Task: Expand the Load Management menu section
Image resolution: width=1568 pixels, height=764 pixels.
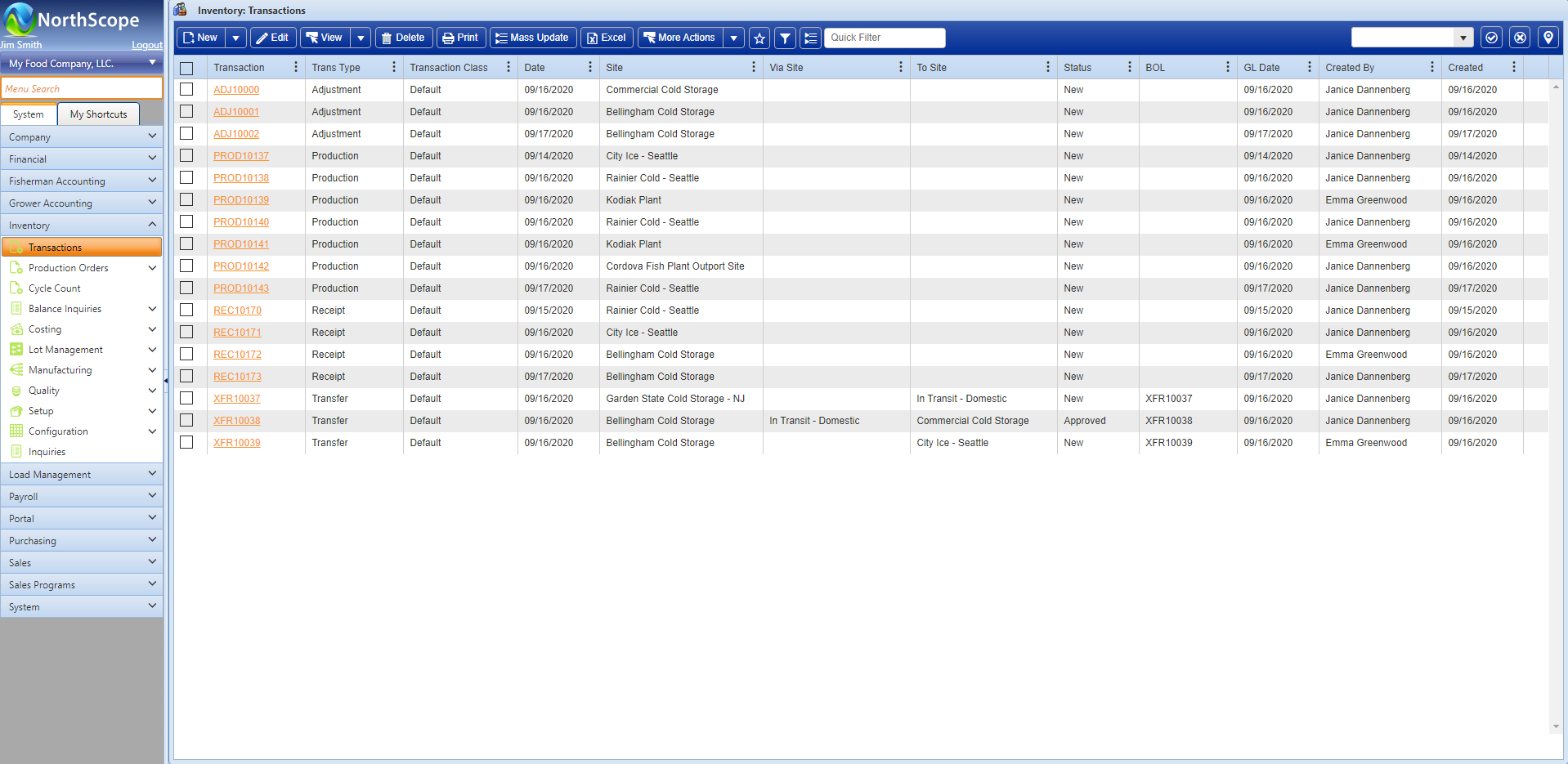Action: click(82, 475)
